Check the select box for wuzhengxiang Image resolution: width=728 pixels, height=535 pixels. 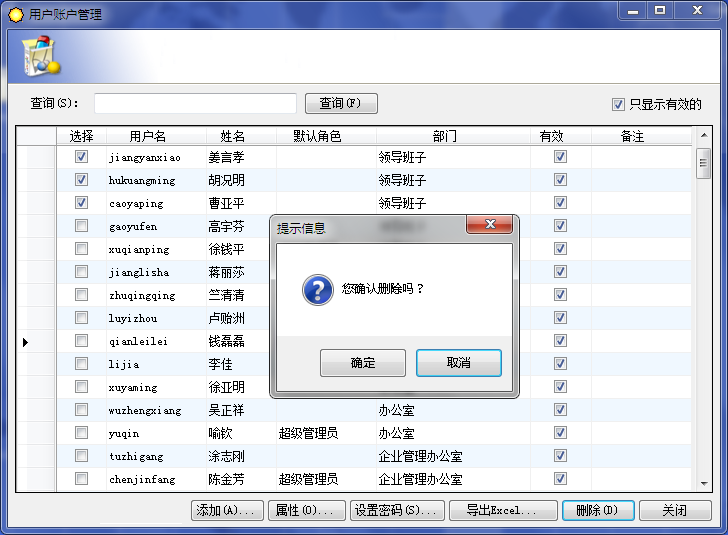coord(81,409)
